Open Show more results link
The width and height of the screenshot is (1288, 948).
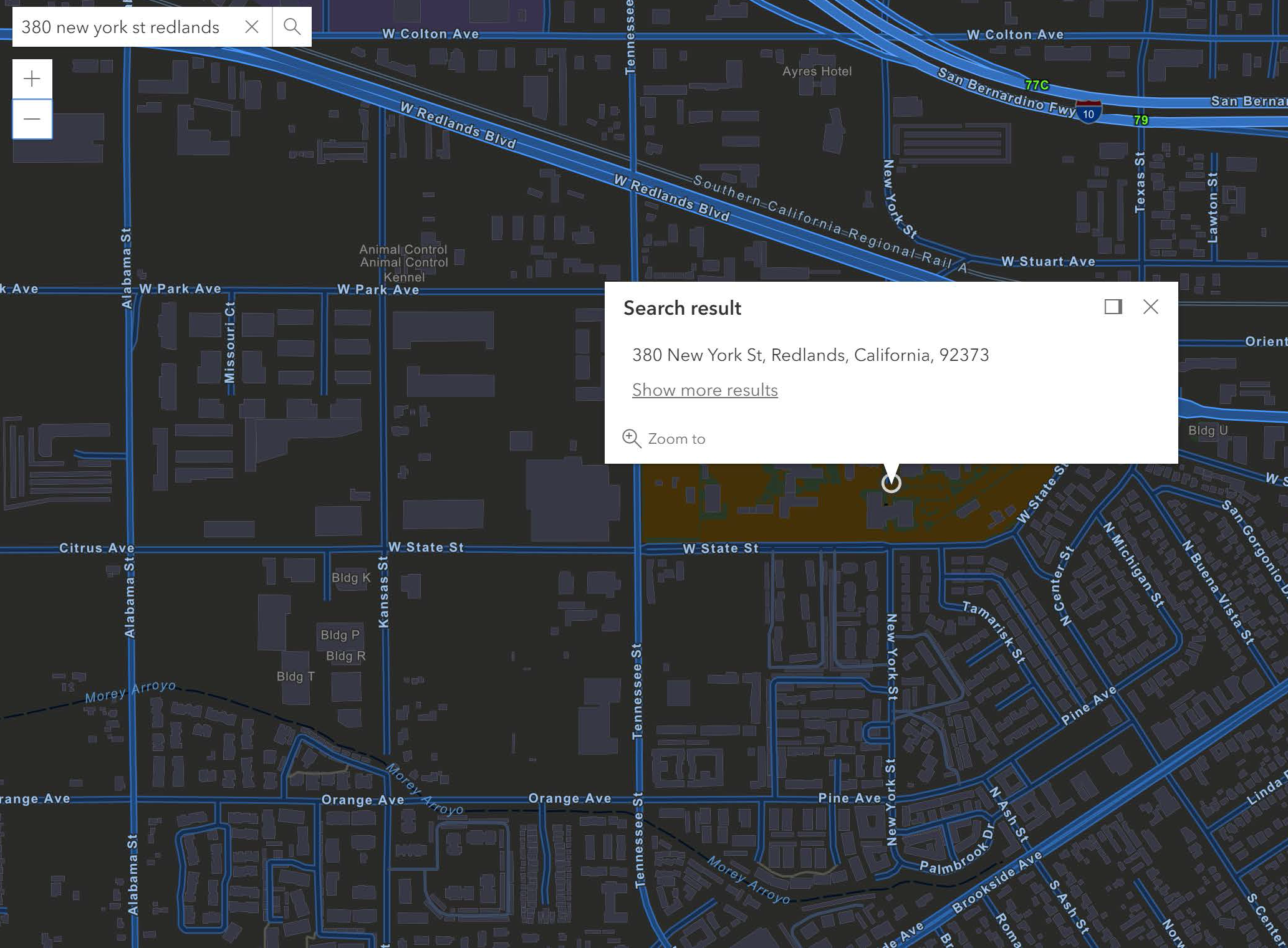tap(704, 390)
